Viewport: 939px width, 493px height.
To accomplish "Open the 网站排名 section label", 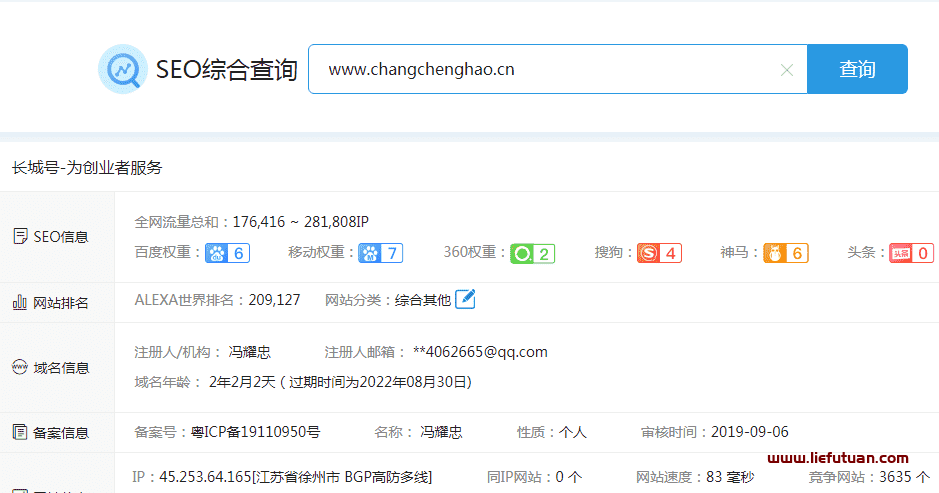I will (60, 303).
